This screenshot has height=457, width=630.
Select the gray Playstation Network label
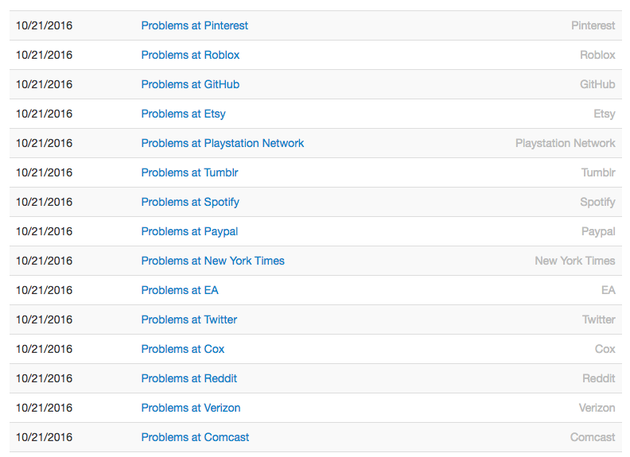tap(565, 143)
